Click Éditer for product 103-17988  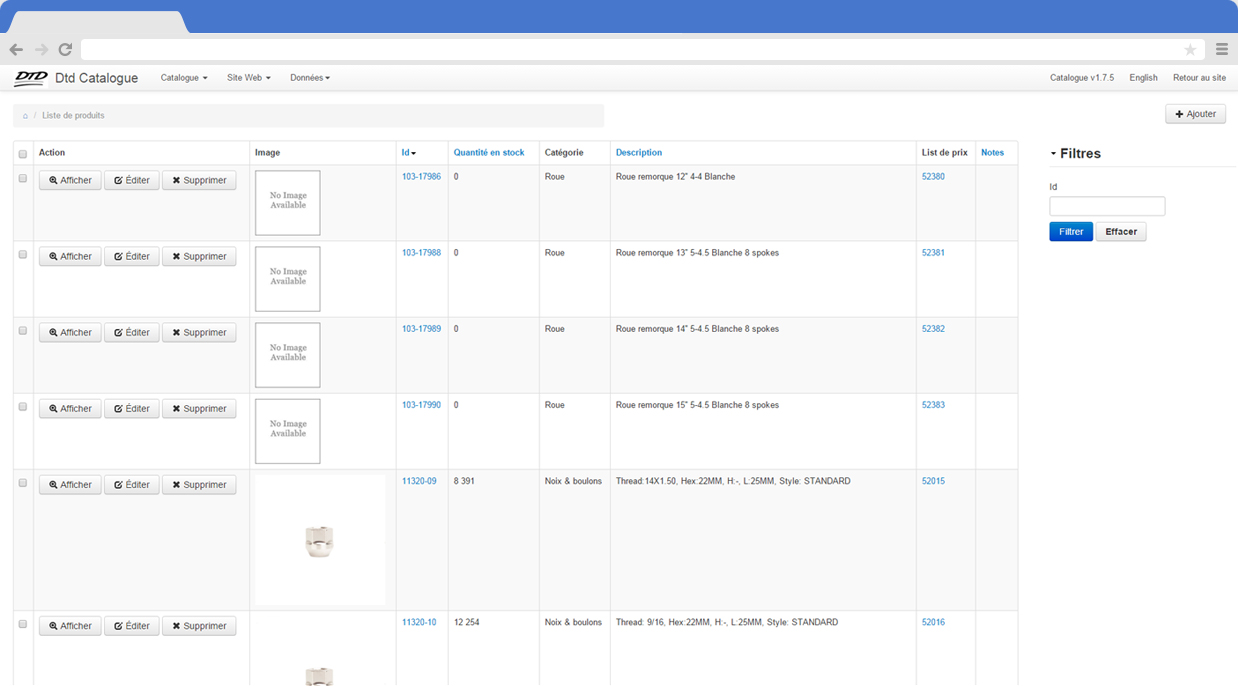pos(132,257)
